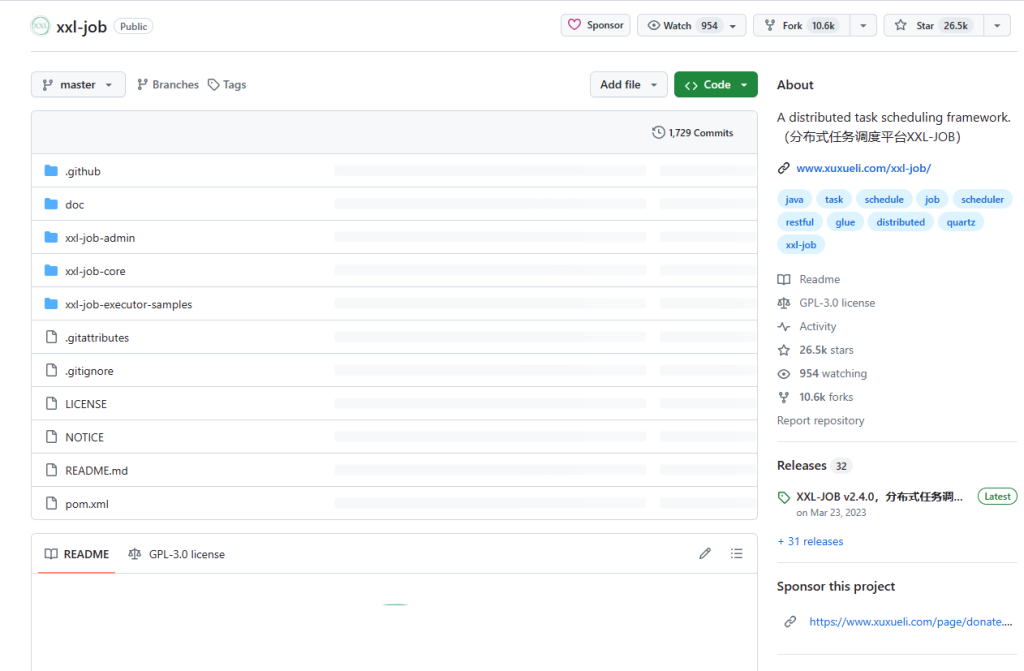Open the 1,729 Commits history
The width and height of the screenshot is (1024, 671).
click(x=692, y=133)
